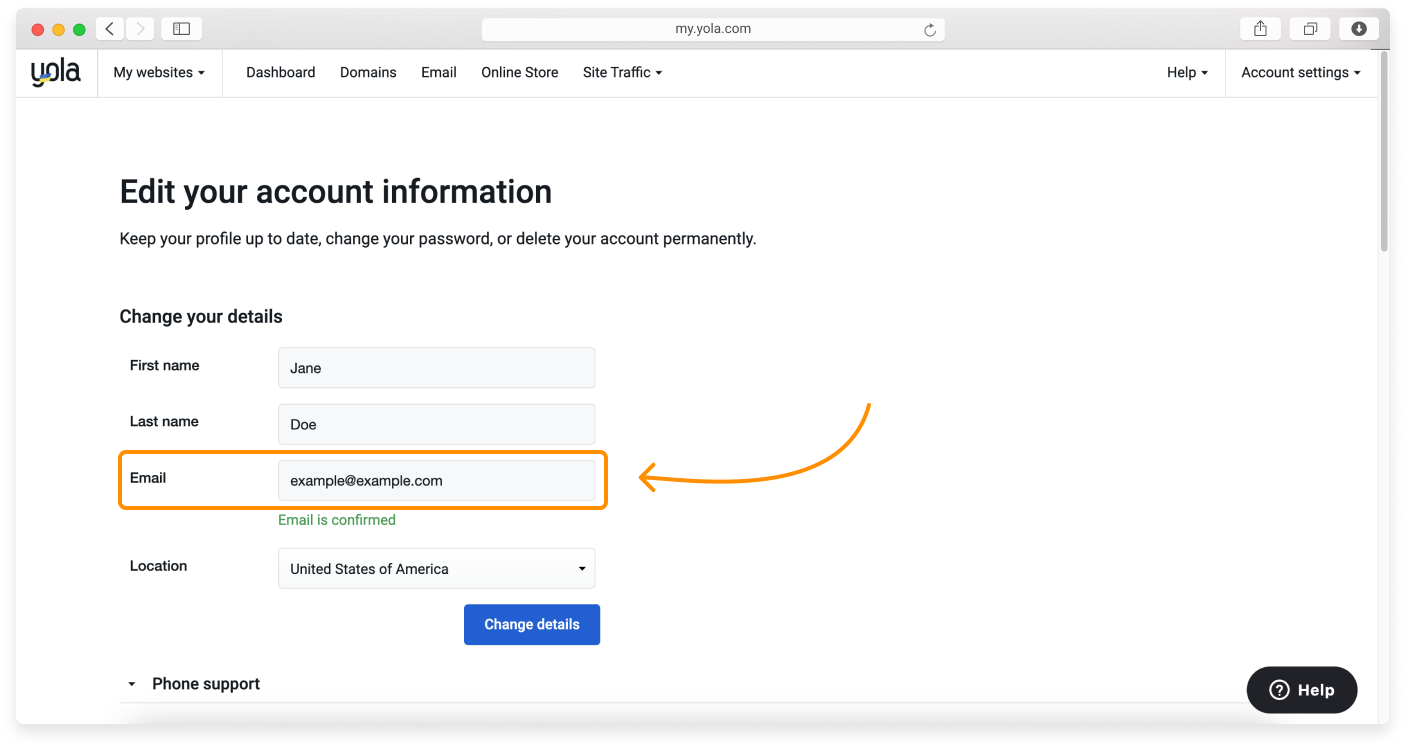Open the Online Store page
This screenshot has width=1406, height=748.
click(519, 72)
